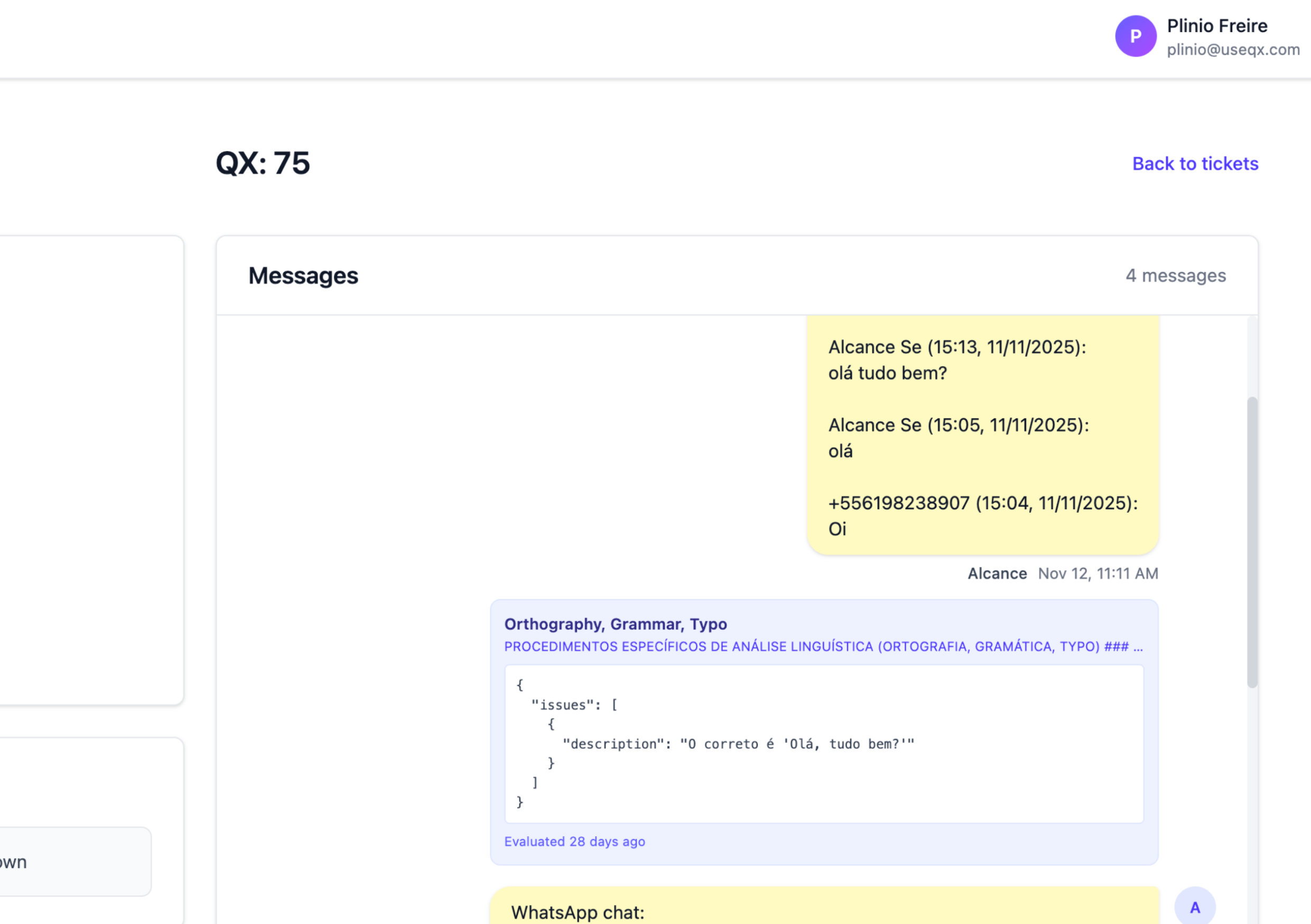
Task: Click the Nov 12, 11:11 AM timestamp
Action: pyautogui.click(x=1098, y=574)
